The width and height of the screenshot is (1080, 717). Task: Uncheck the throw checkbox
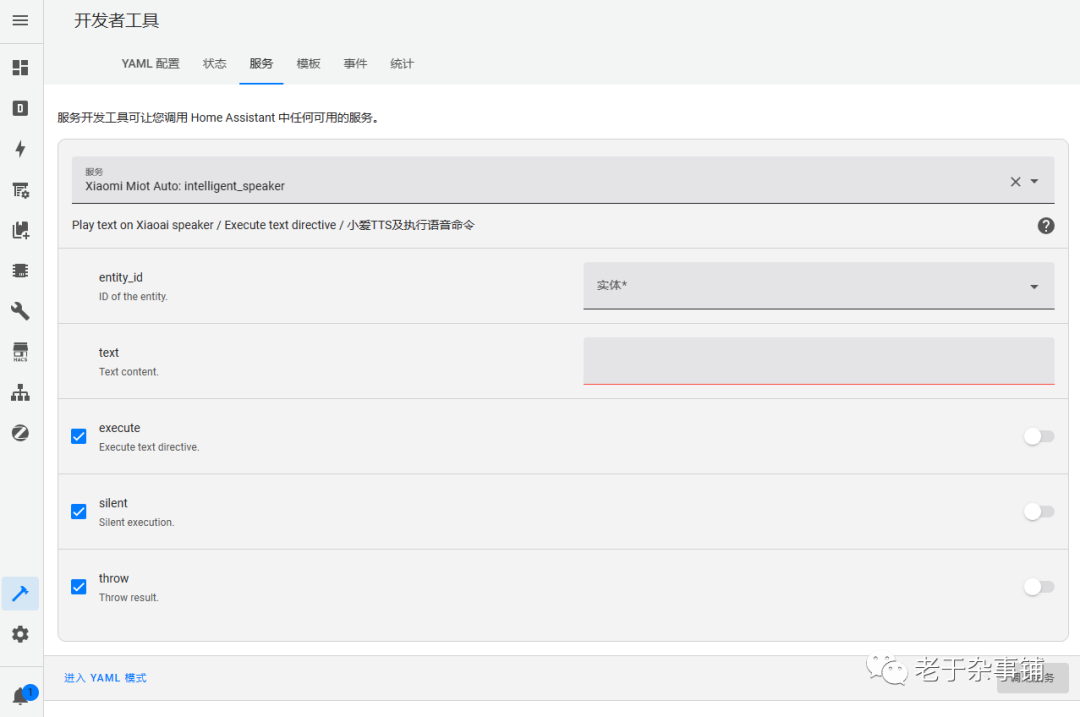(x=79, y=587)
